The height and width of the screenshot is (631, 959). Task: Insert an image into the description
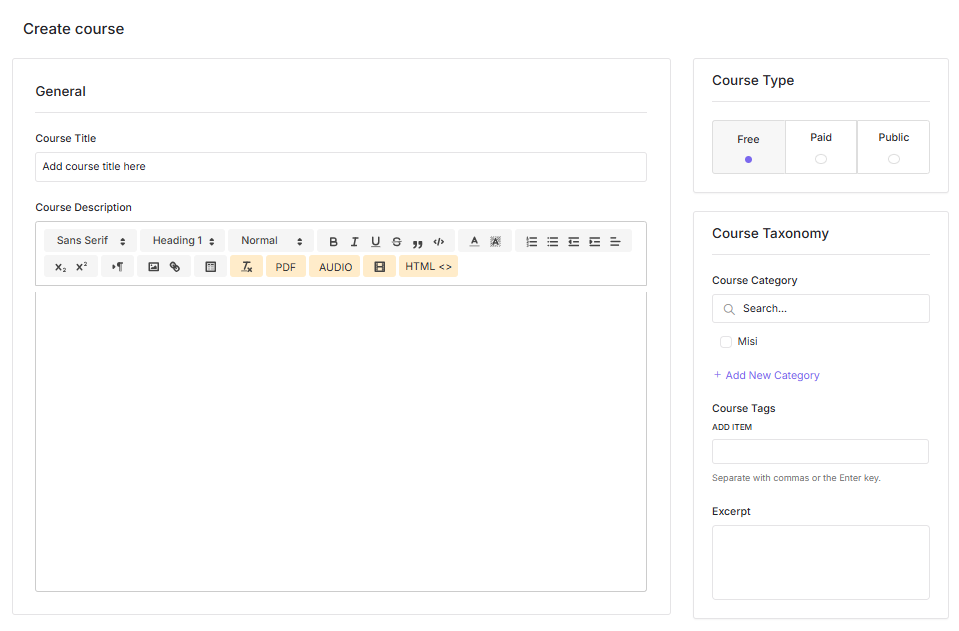[x=153, y=267]
